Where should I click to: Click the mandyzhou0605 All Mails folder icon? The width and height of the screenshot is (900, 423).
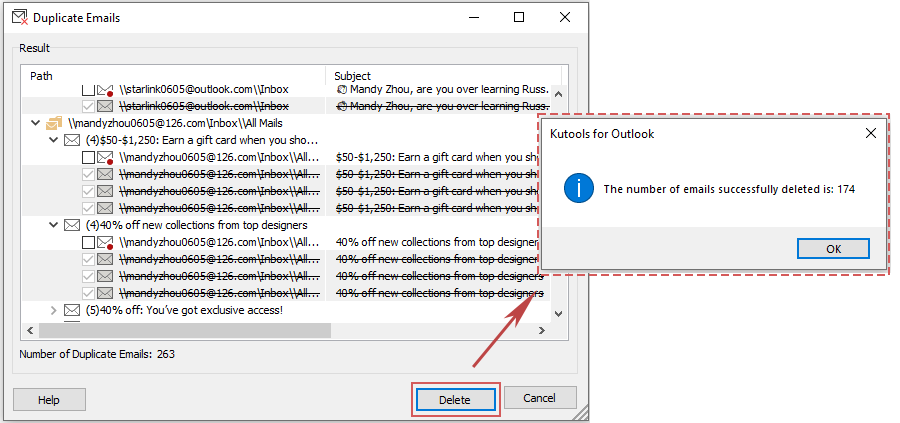pyautogui.click(x=54, y=123)
